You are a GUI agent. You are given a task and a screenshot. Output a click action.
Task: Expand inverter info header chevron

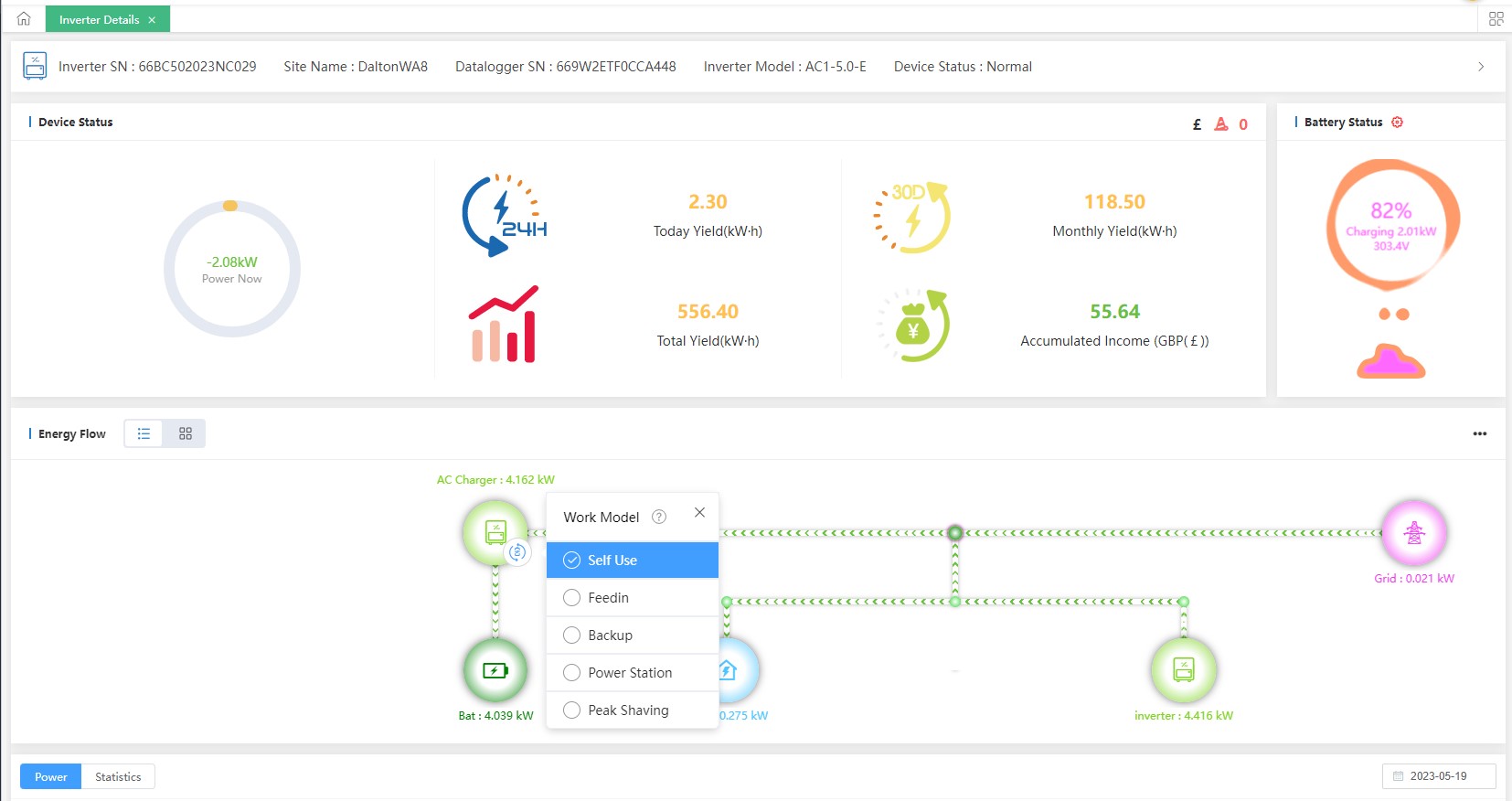[x=1481, y=67]
